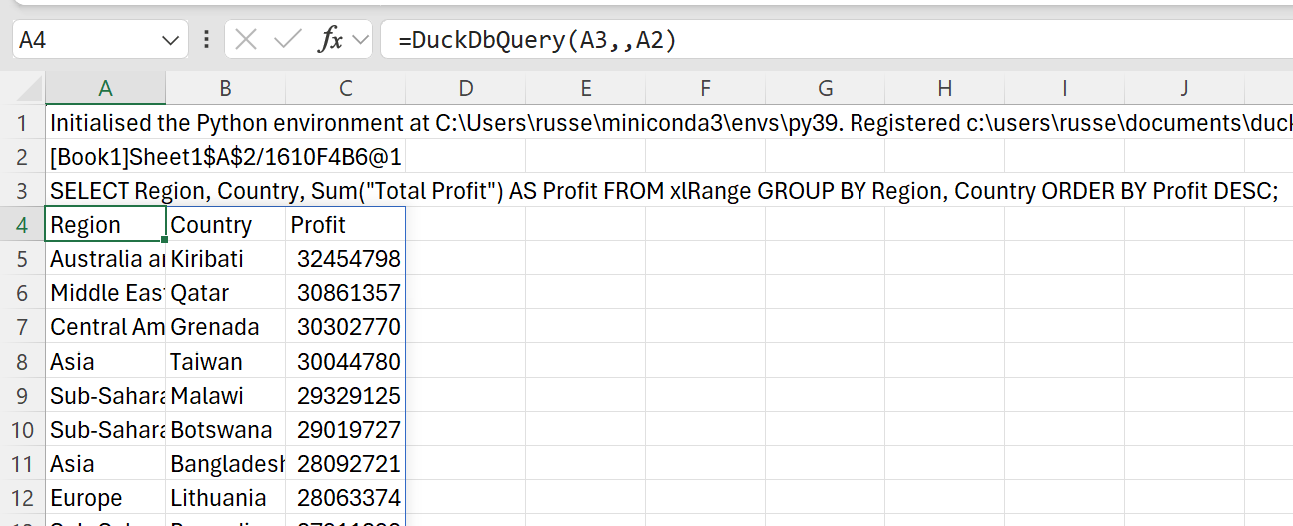Open Insert Function via the fx icon

(330, 40)
